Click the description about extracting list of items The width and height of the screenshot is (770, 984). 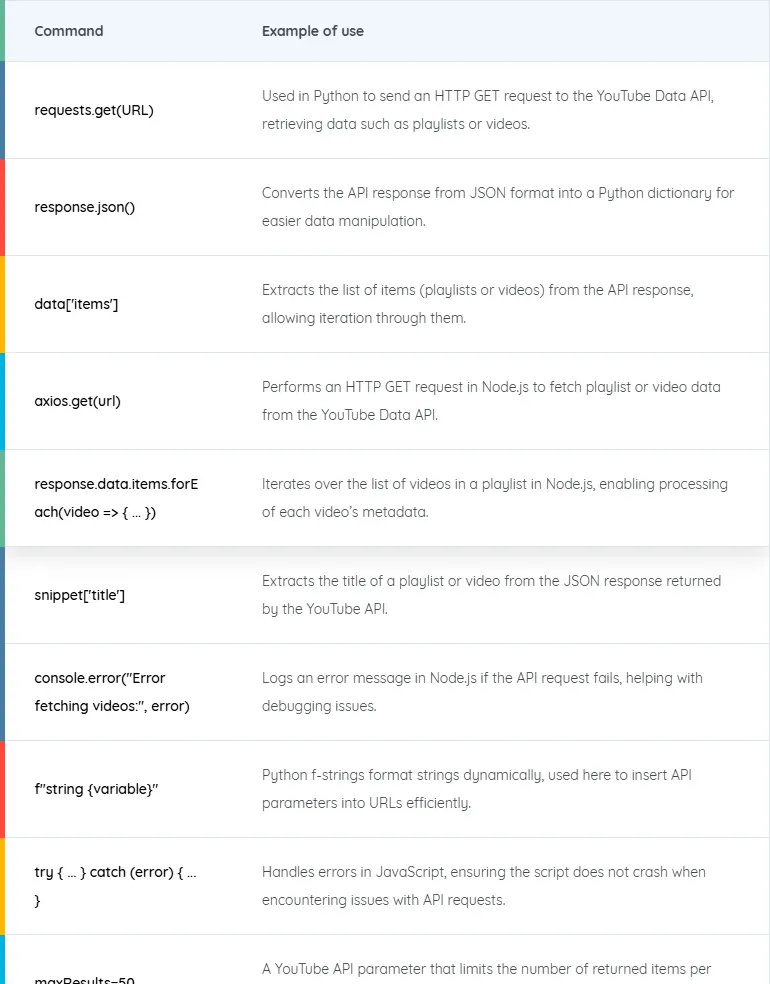click(x=478, y=304)
